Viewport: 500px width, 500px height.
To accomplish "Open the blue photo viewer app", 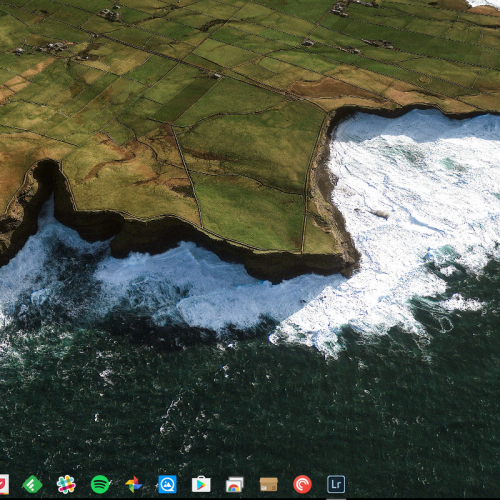I will (167, 484).
